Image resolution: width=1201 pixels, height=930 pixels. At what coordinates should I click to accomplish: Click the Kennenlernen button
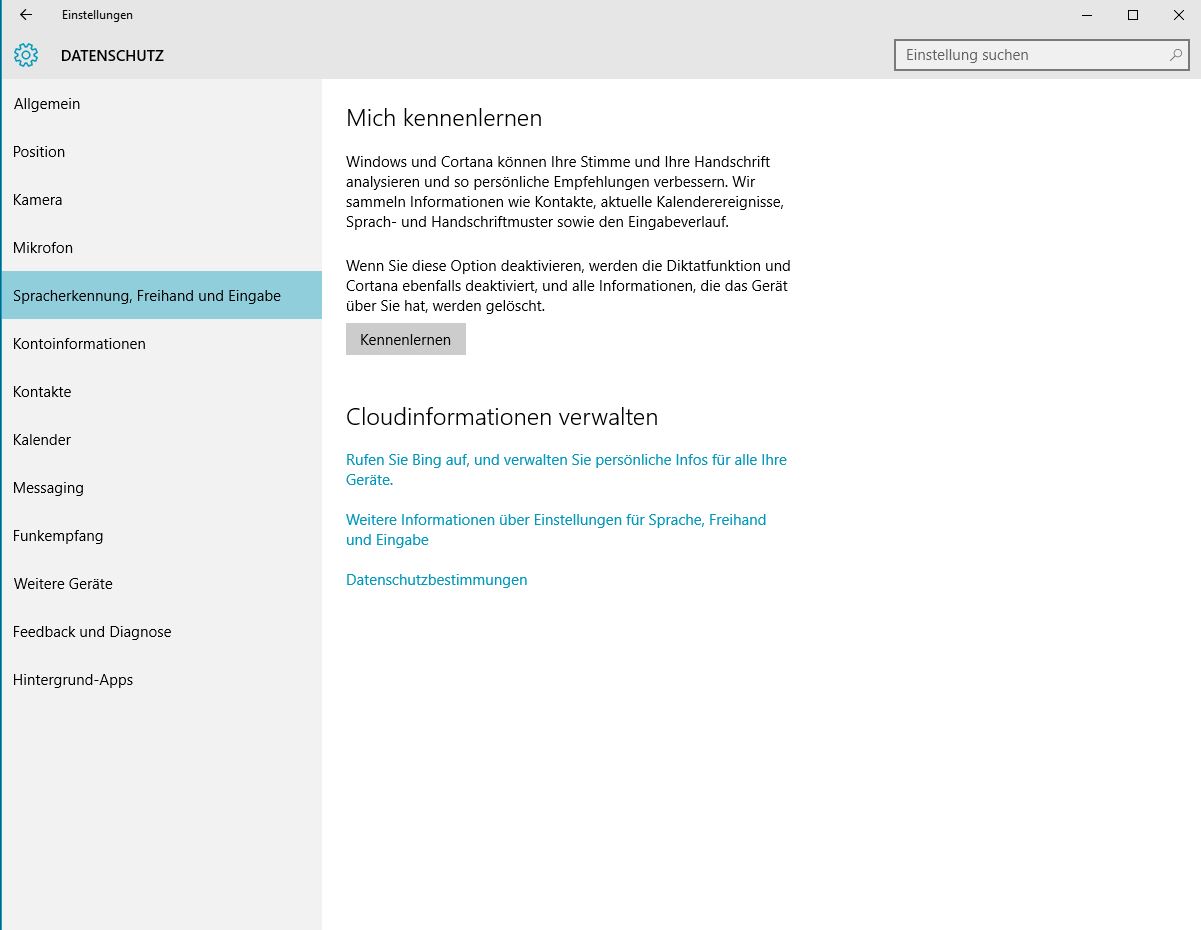pyautogui.click(x=406, y=339)
